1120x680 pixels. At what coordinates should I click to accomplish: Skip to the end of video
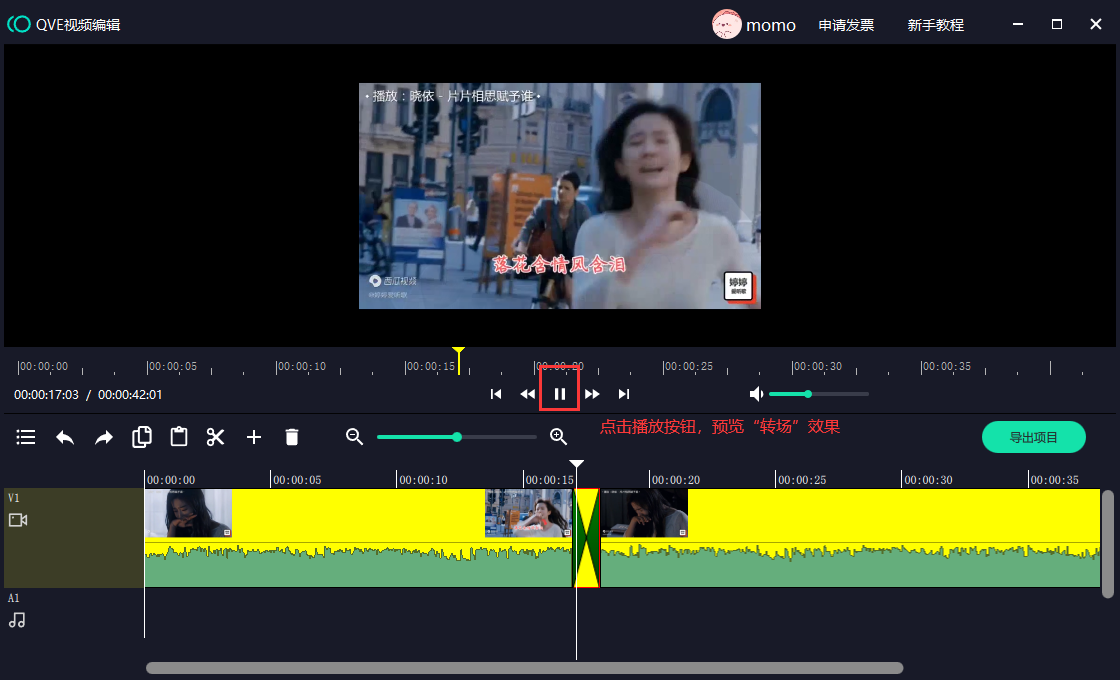point(624,394)
